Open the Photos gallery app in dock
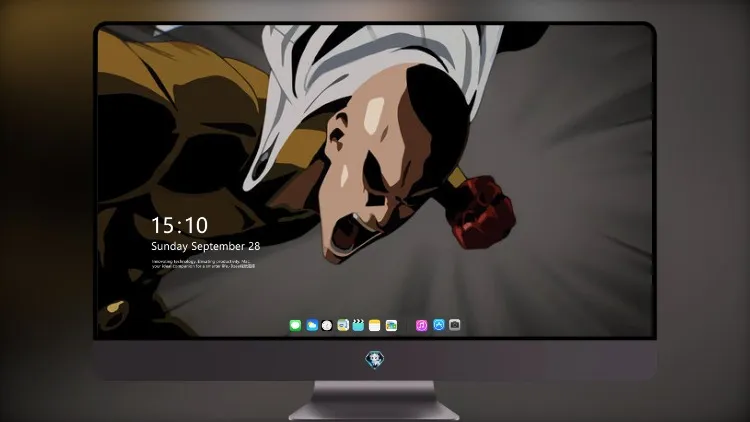 click(391, 325)
